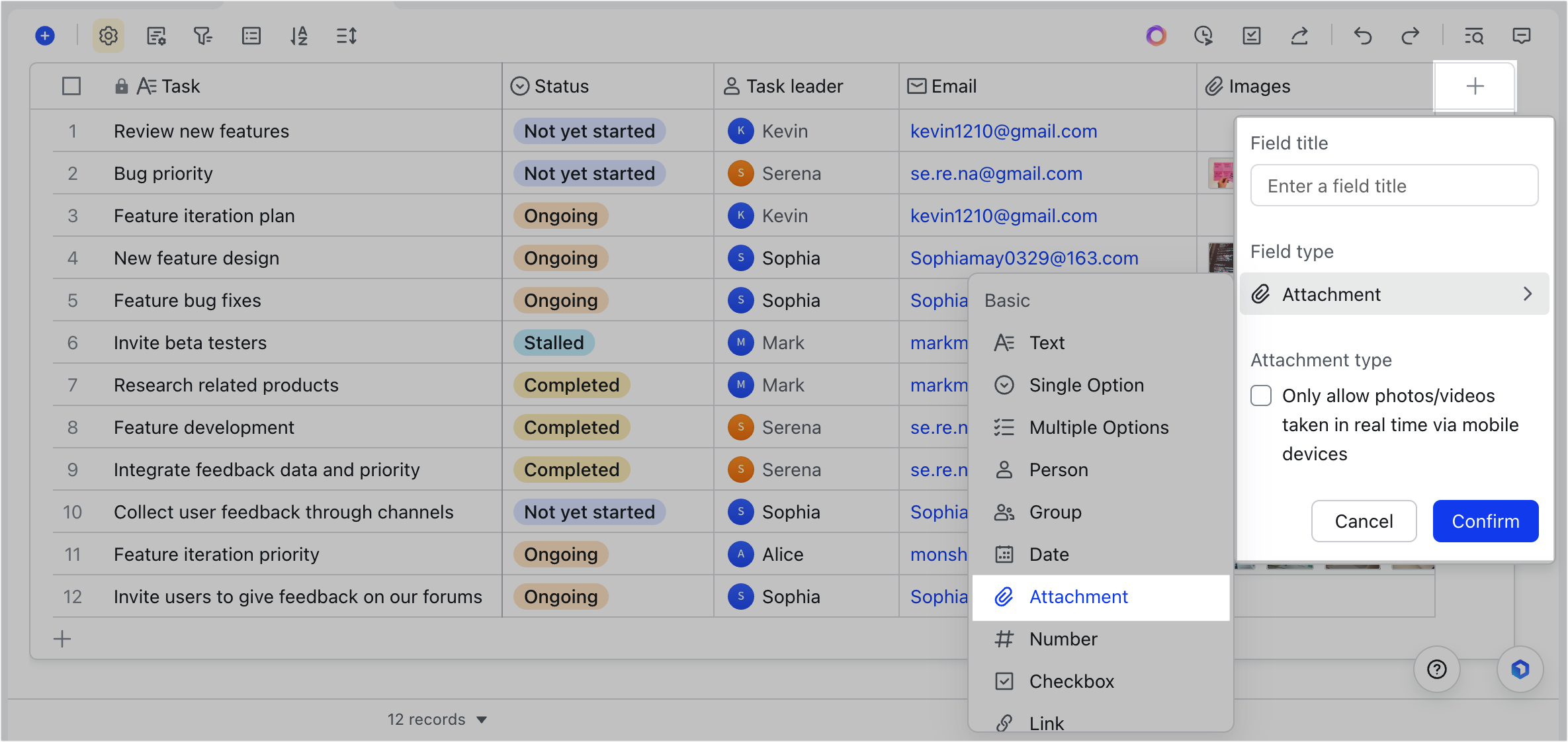
Task: Select the header row checkbox
Action: tap(71, 85)
